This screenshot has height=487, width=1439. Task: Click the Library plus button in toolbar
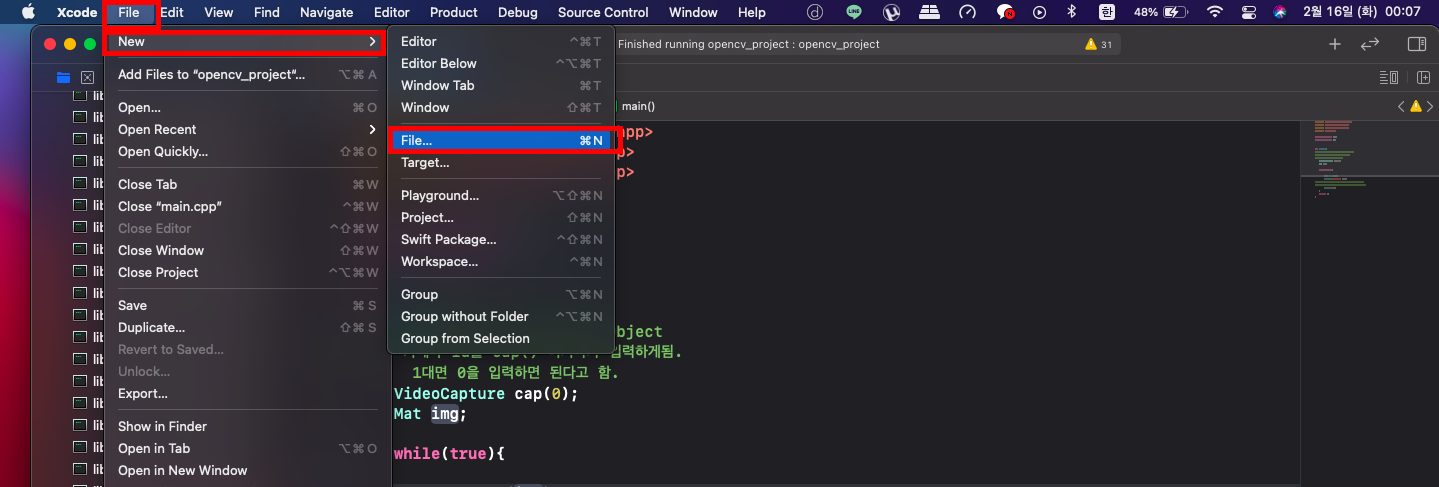tap(1334, 44)
